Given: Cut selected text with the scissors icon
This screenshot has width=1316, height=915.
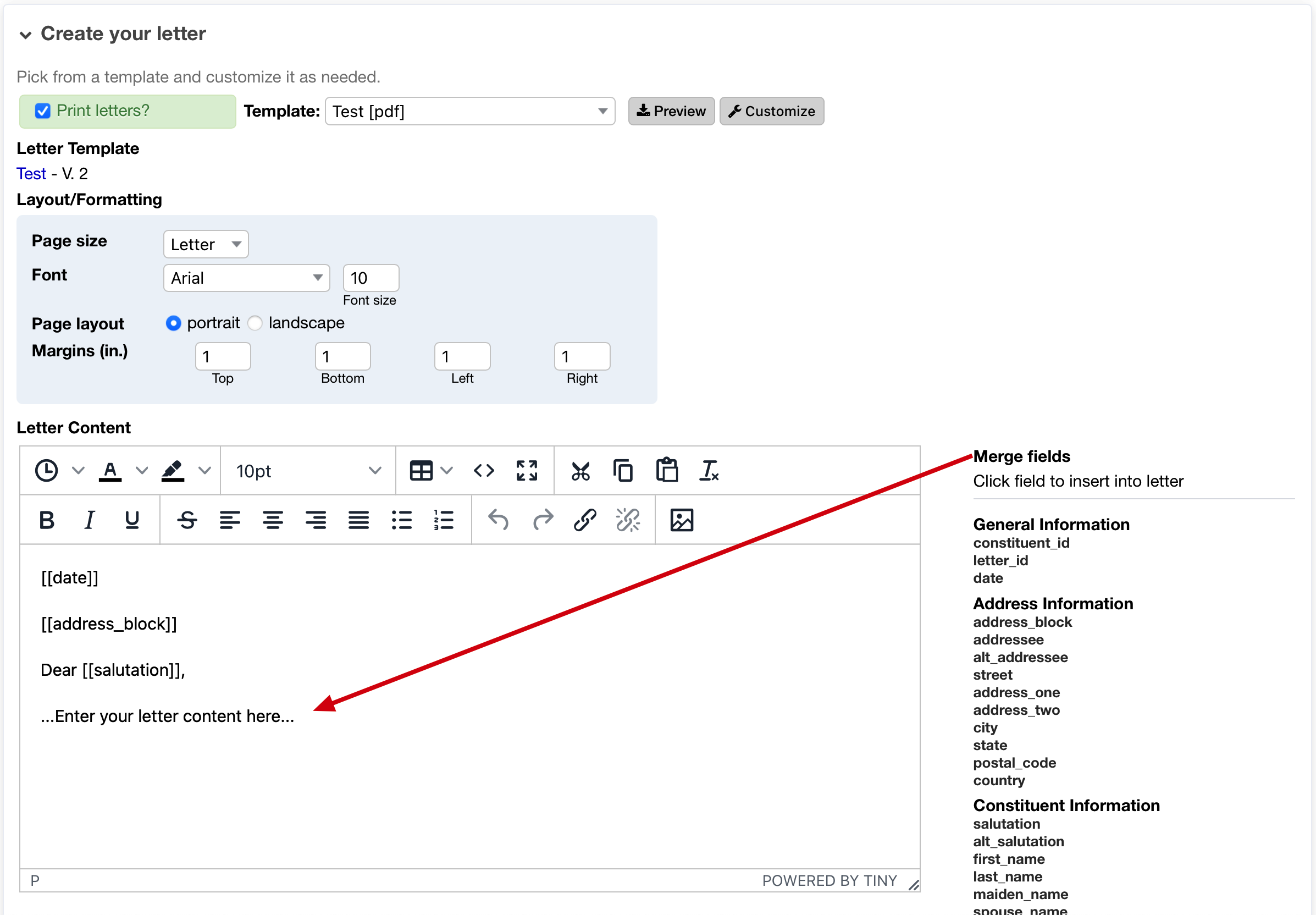Looking at the screenshot, I should 580,470.
